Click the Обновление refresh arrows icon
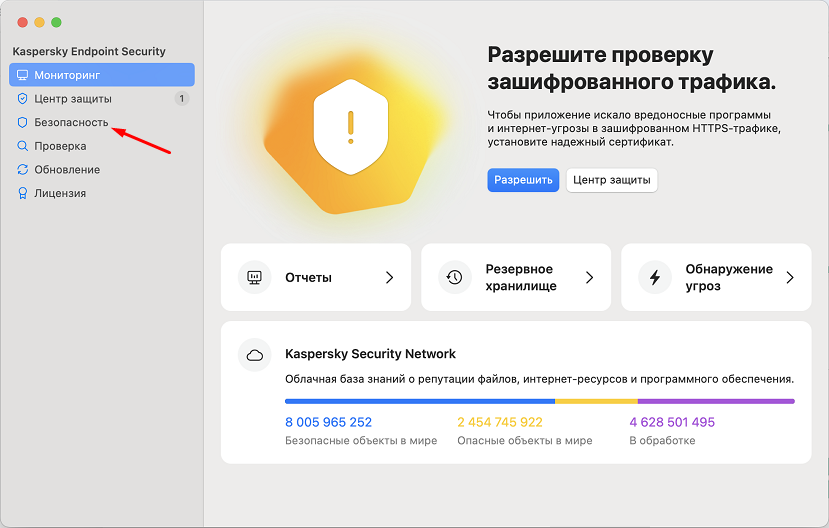This screenshot has height=528, width=829. (23, 170)
